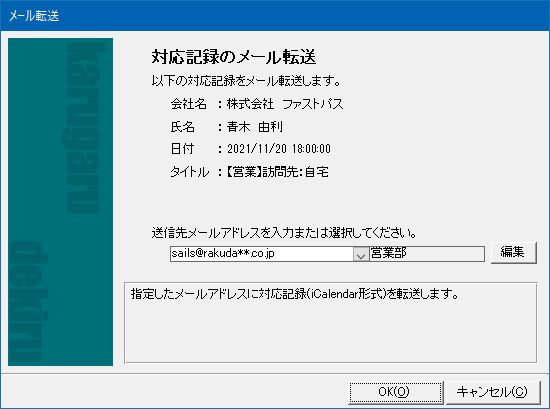Click the 会社名 field label
550x409 pixels.
click(188, 104)
